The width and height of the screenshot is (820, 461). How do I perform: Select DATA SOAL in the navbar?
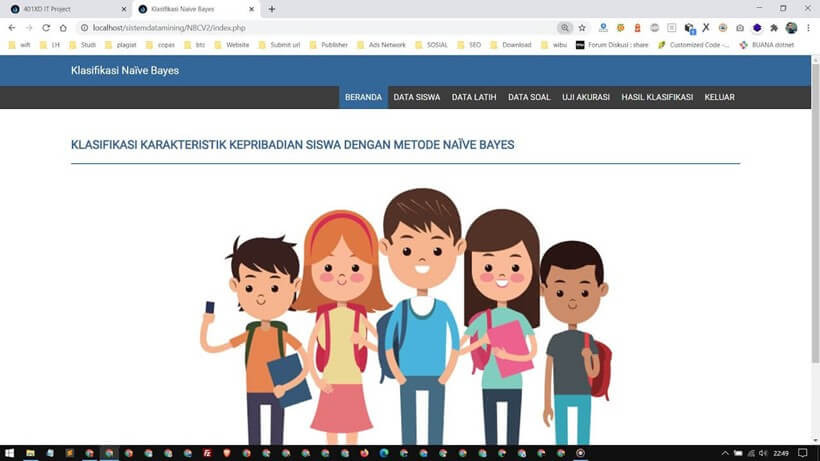(x=529, y=97)
